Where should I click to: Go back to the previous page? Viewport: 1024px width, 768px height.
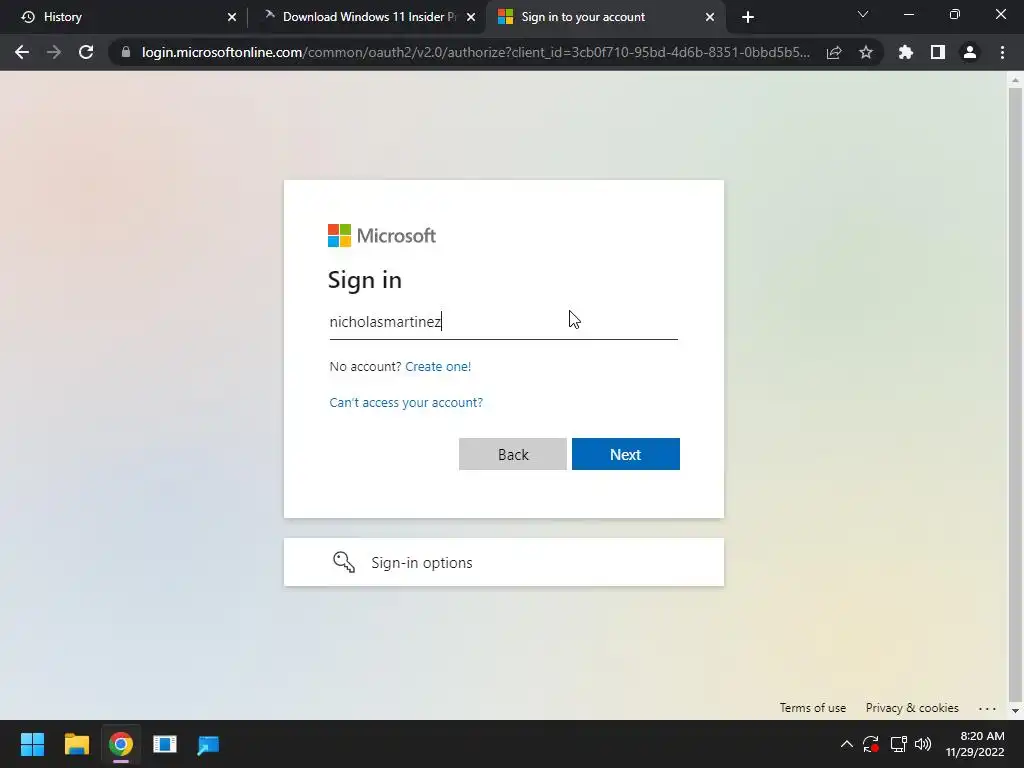[x=22, y=52]
